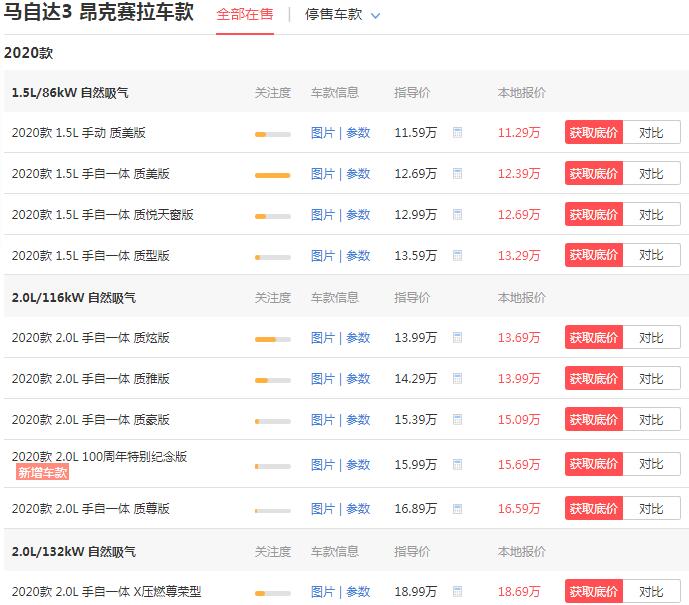View 参数 for 100周年特别纪念版

click(x=358, y=464)
